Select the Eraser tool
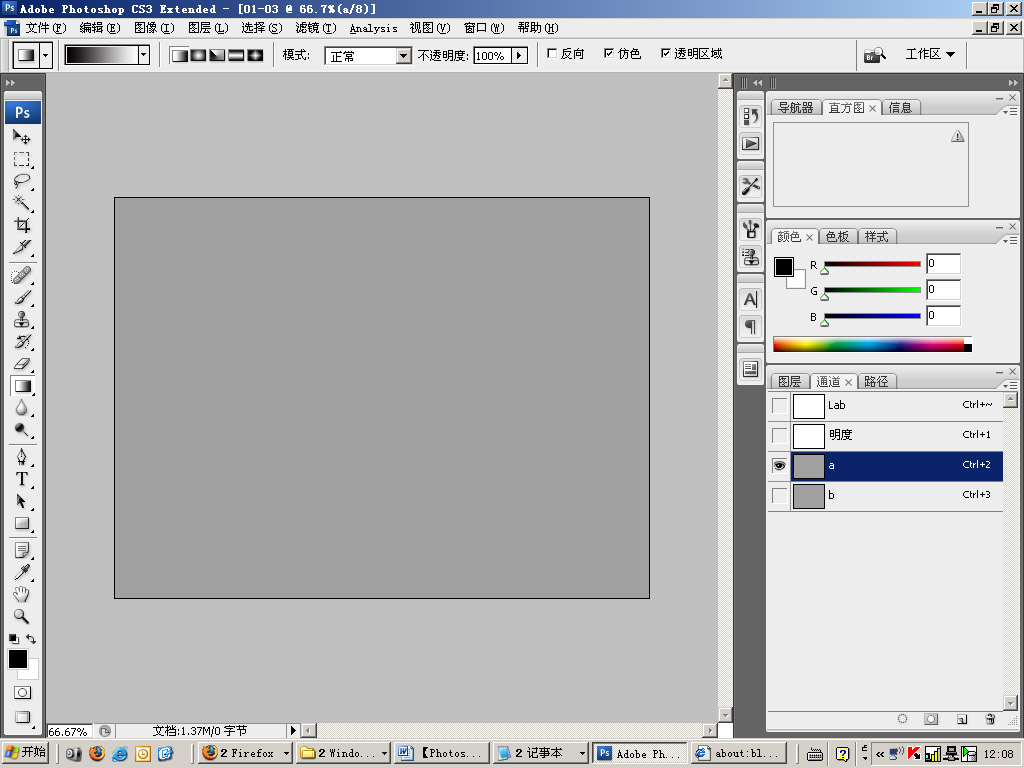The image size is (1024, 768). click(x=22, y=364)
